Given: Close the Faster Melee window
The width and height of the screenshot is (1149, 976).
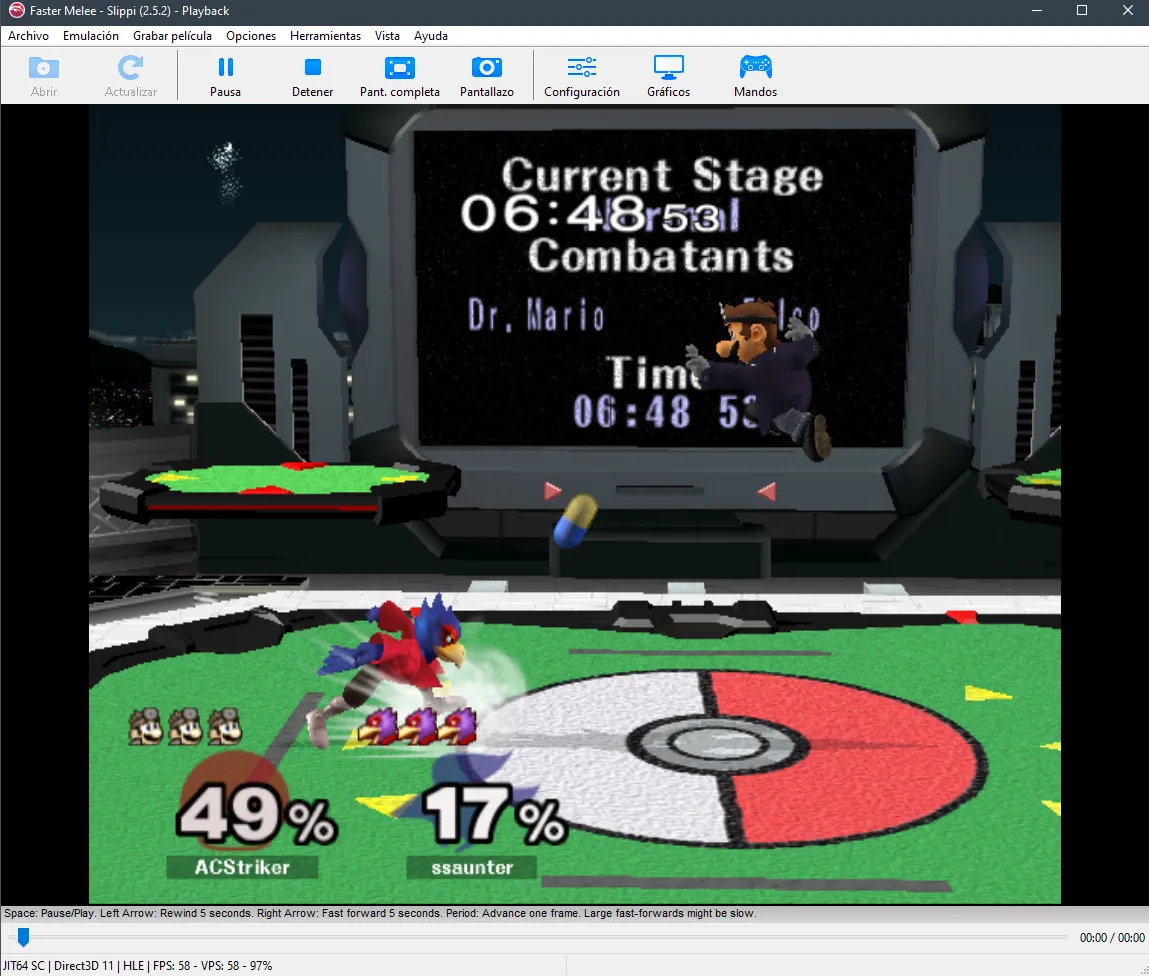Looking at the screenshot, I should pyautogui.click(x=1127, y=10).
